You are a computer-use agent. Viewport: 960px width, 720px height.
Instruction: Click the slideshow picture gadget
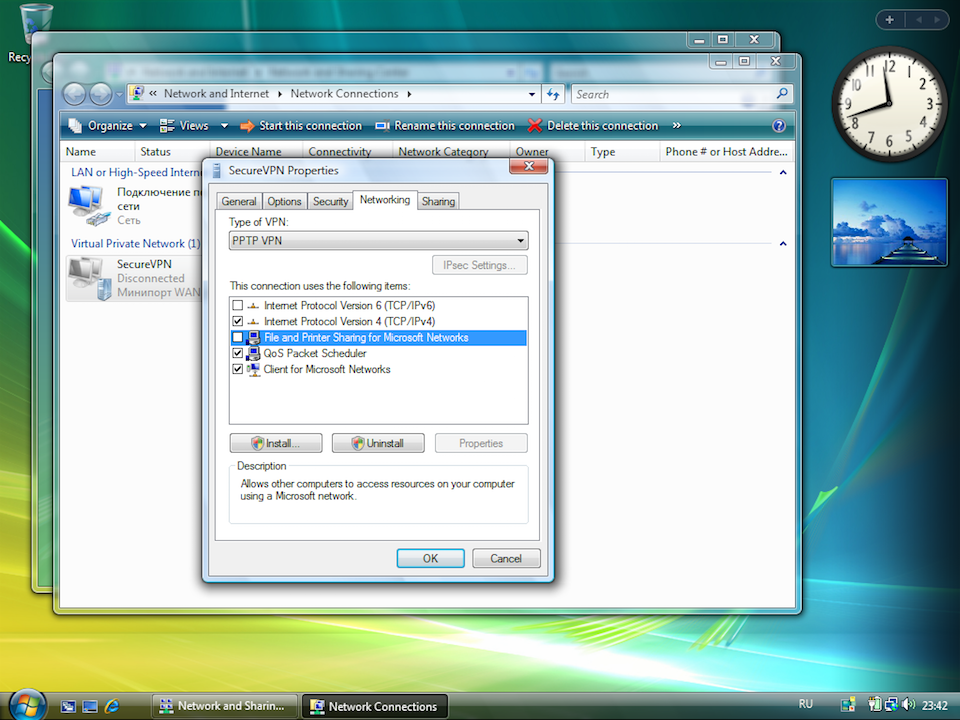coord(889,222)
